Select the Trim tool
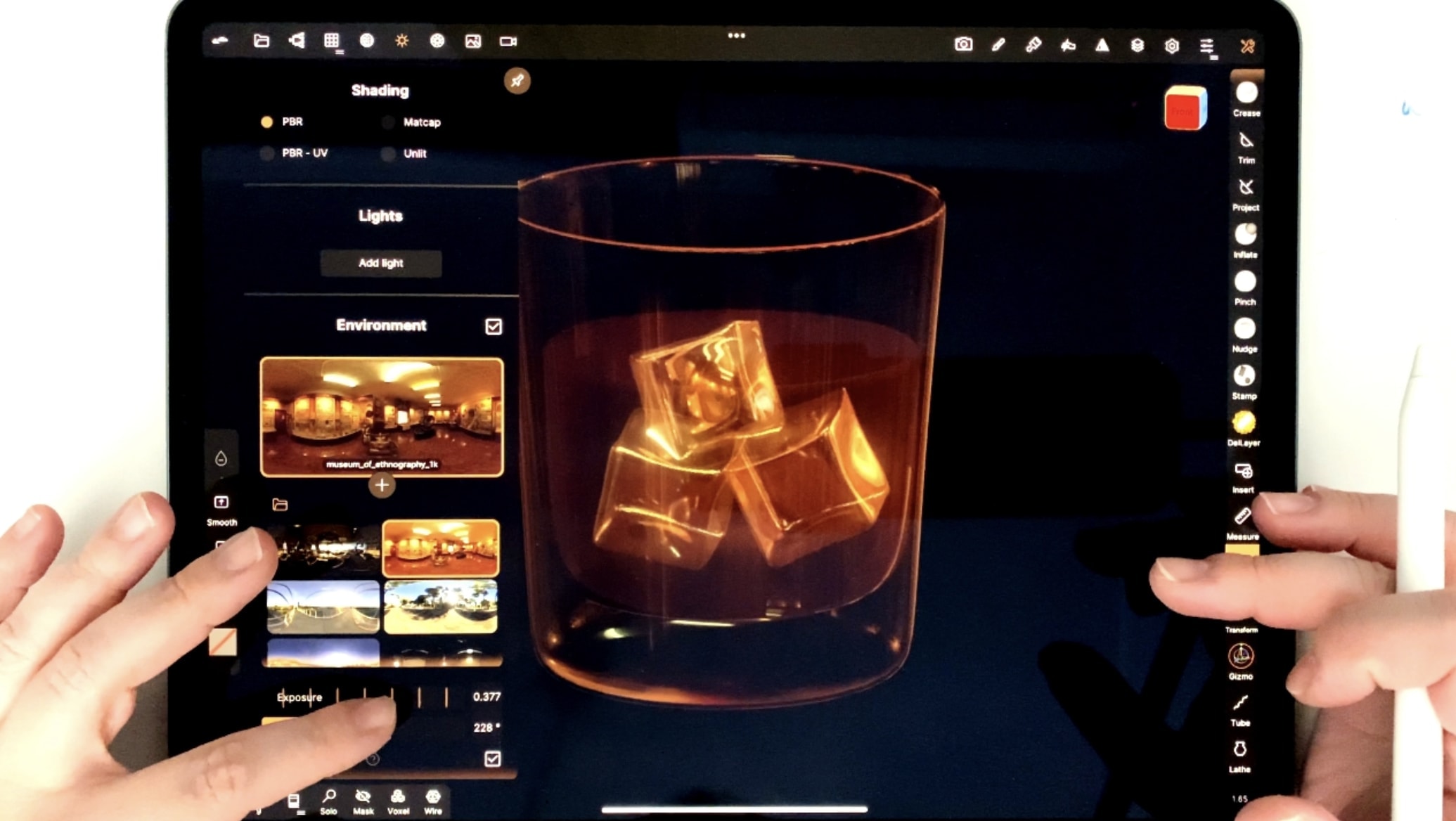The image size is (1456, 821). tap(1246, 141)
